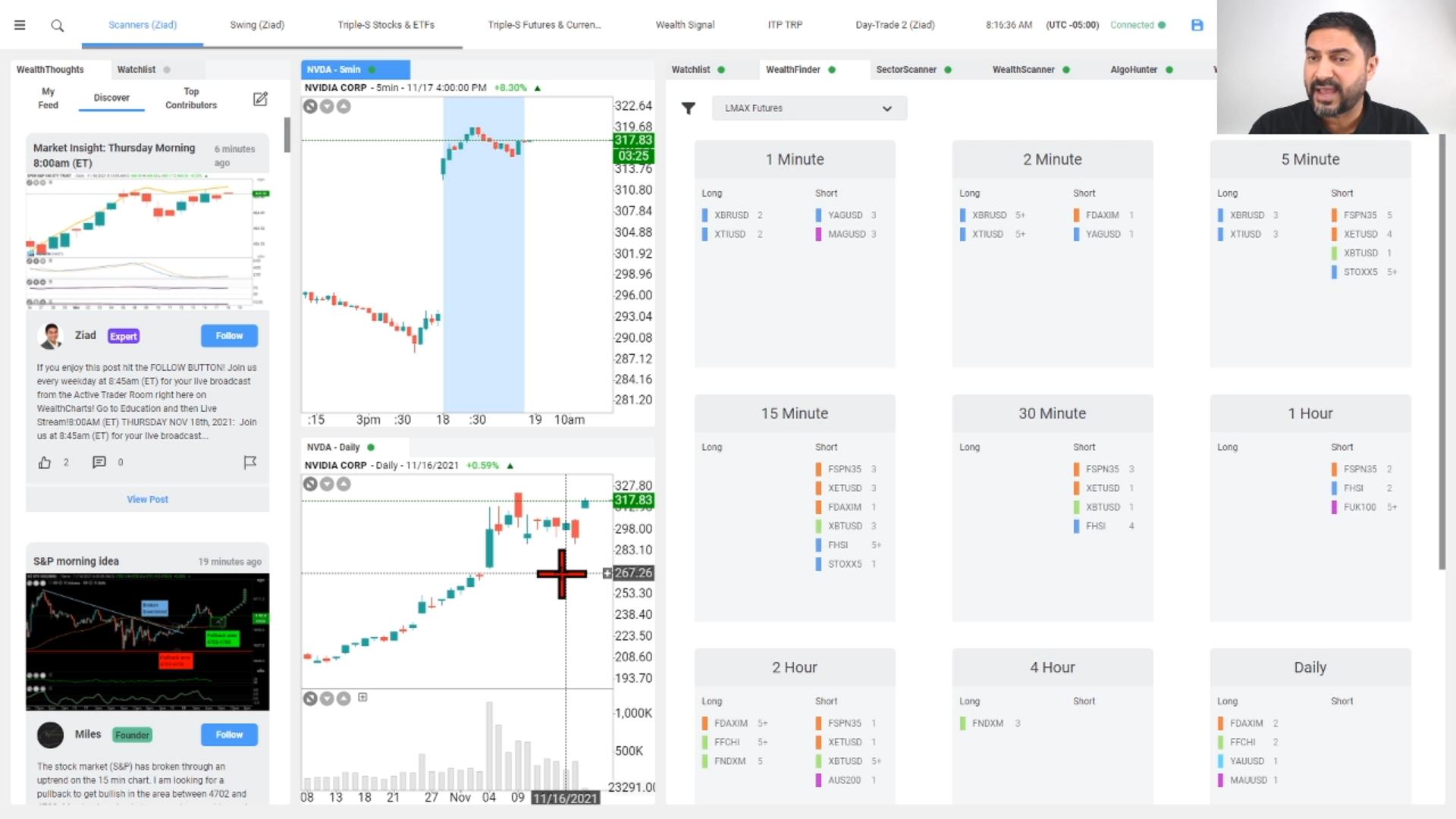Screen dimensions: 1456x819
Task: Open the S&P morning idea chart thumbnail
Action: pos(148,642)
